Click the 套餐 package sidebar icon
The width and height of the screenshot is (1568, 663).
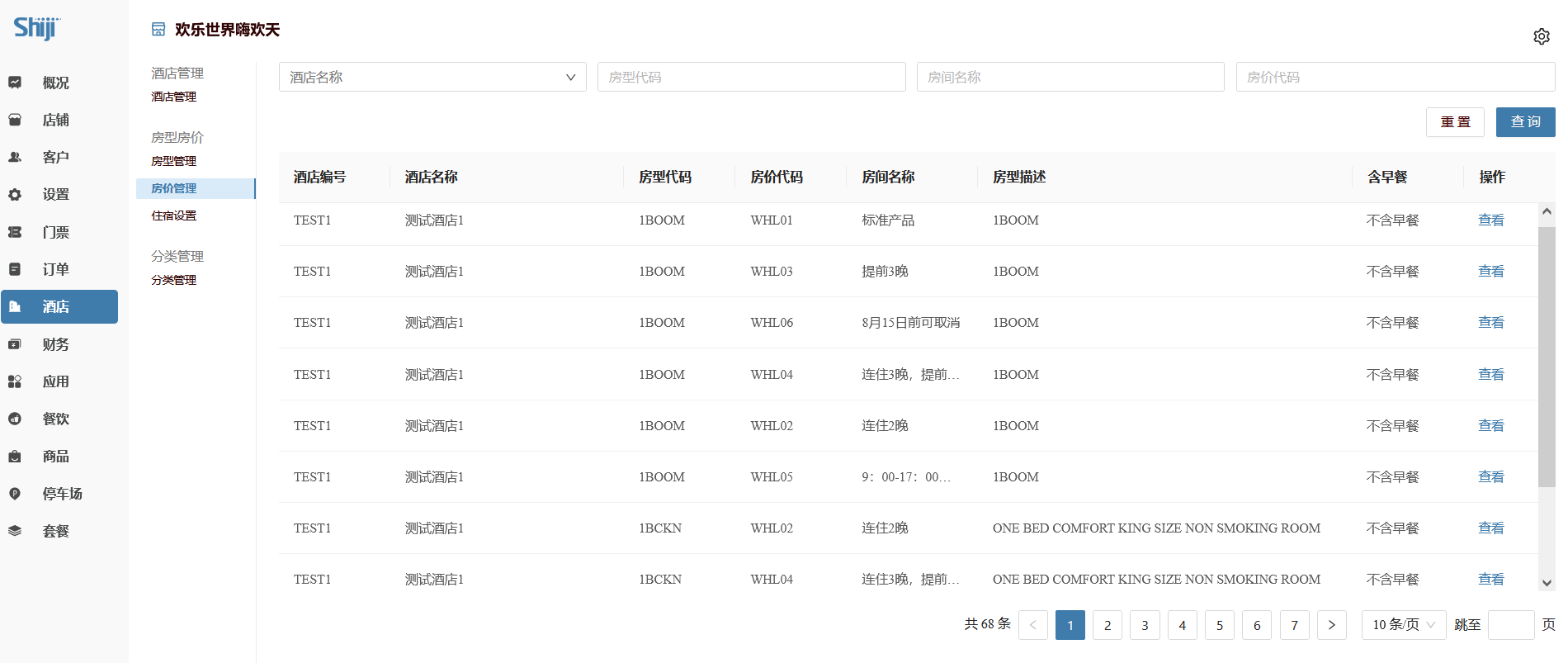tap(15, 531)
